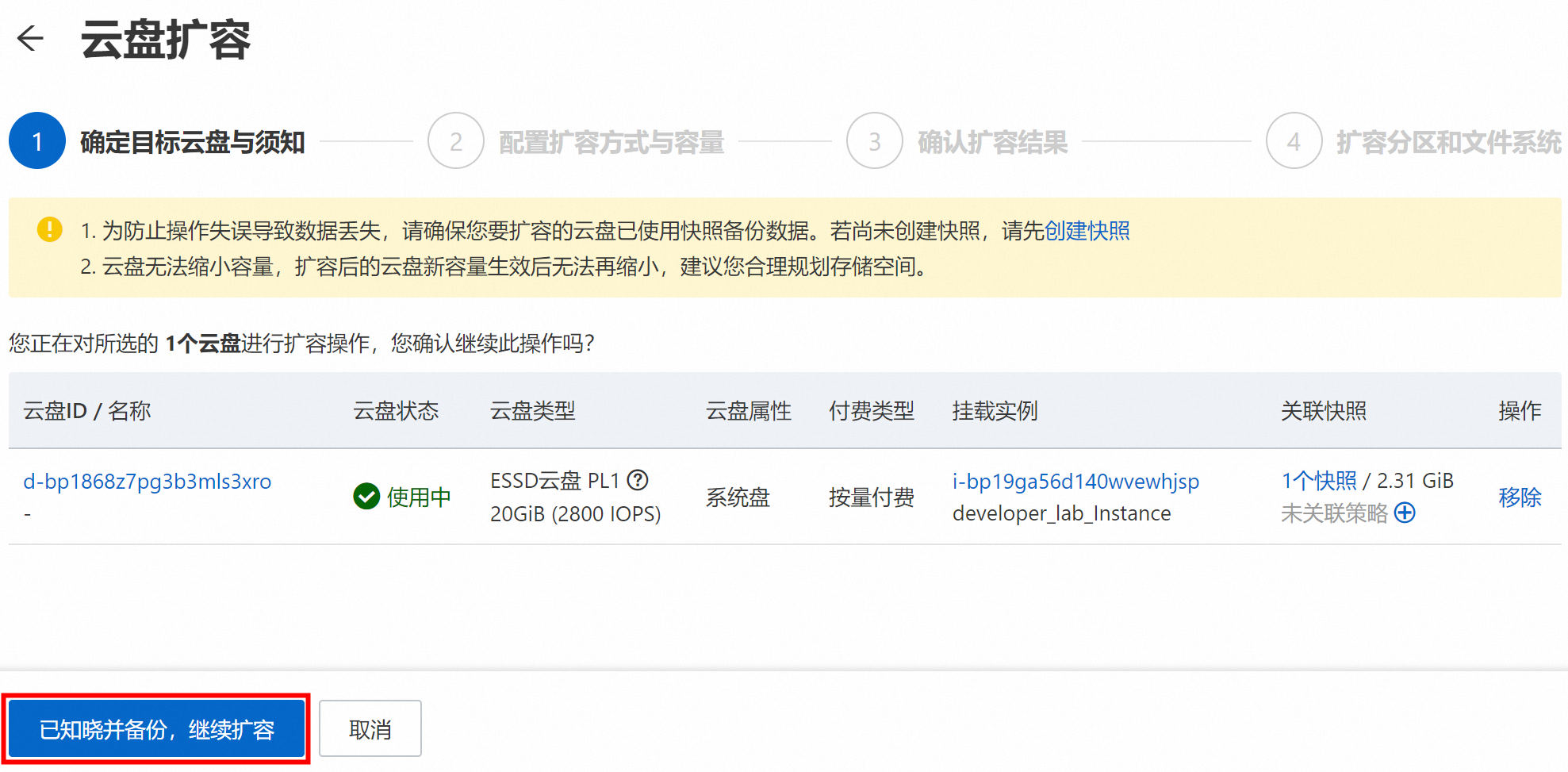Click the 关联快照 column header
Image resolution: width=1568 pixels, height=772 pixels.
pos(1324,411)
